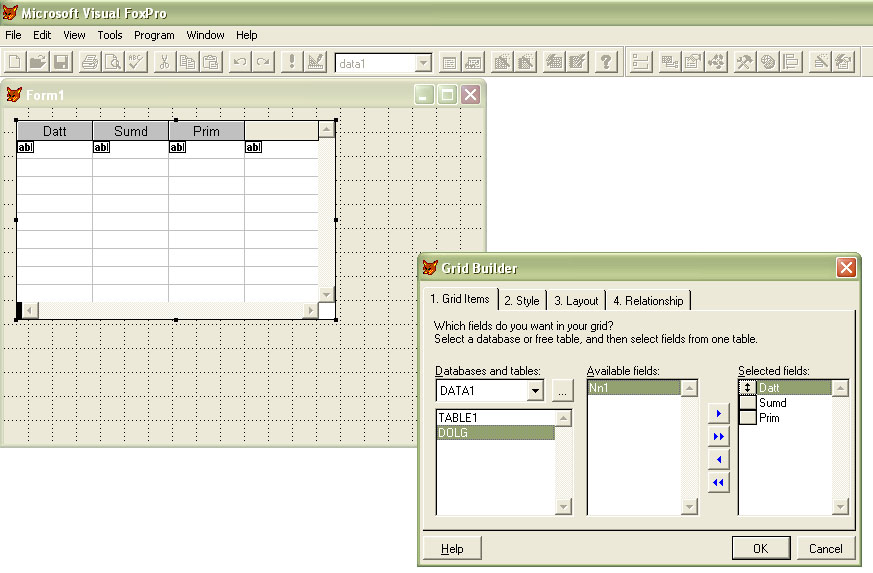
Task: Click the Remove all fields double arrow
Action: pyautogui.click(x=718, y=482)
